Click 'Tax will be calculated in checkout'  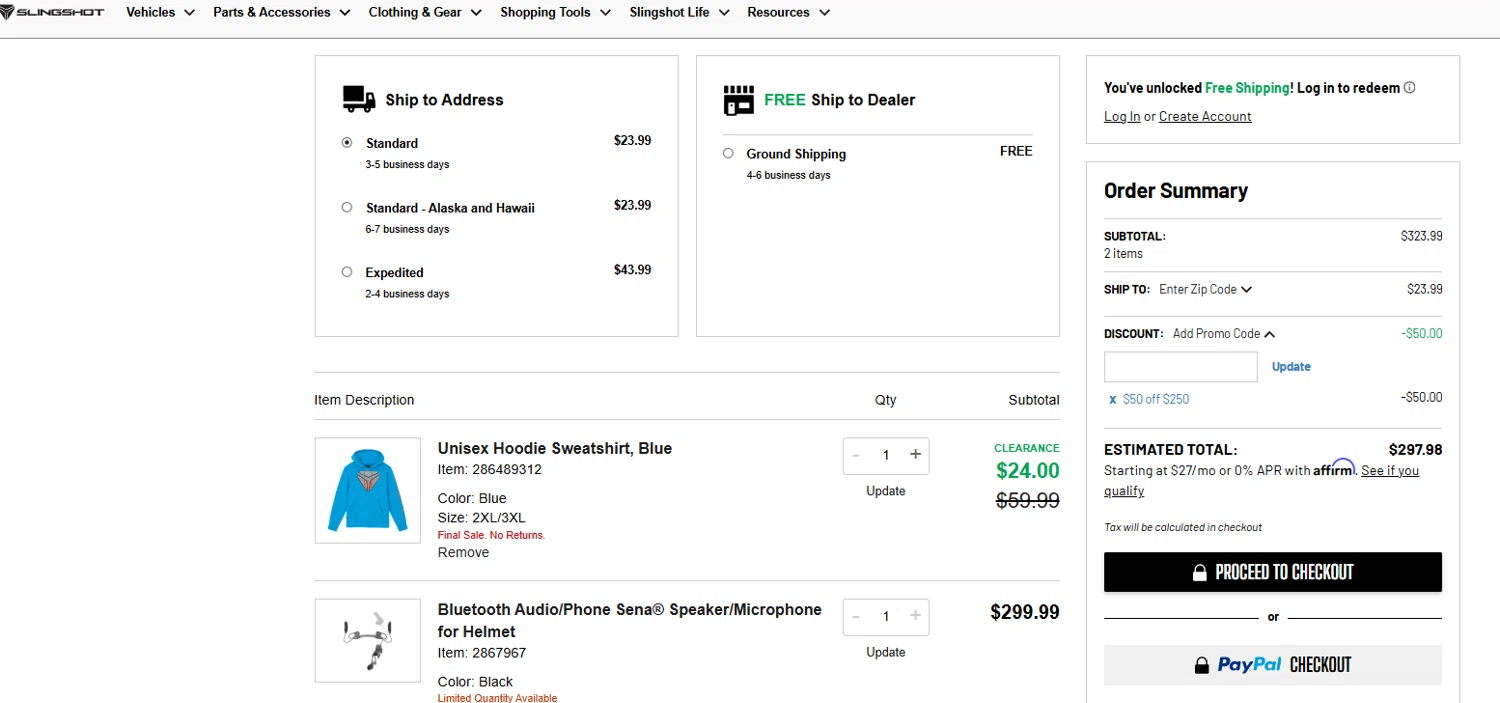tap(1183, 527)
